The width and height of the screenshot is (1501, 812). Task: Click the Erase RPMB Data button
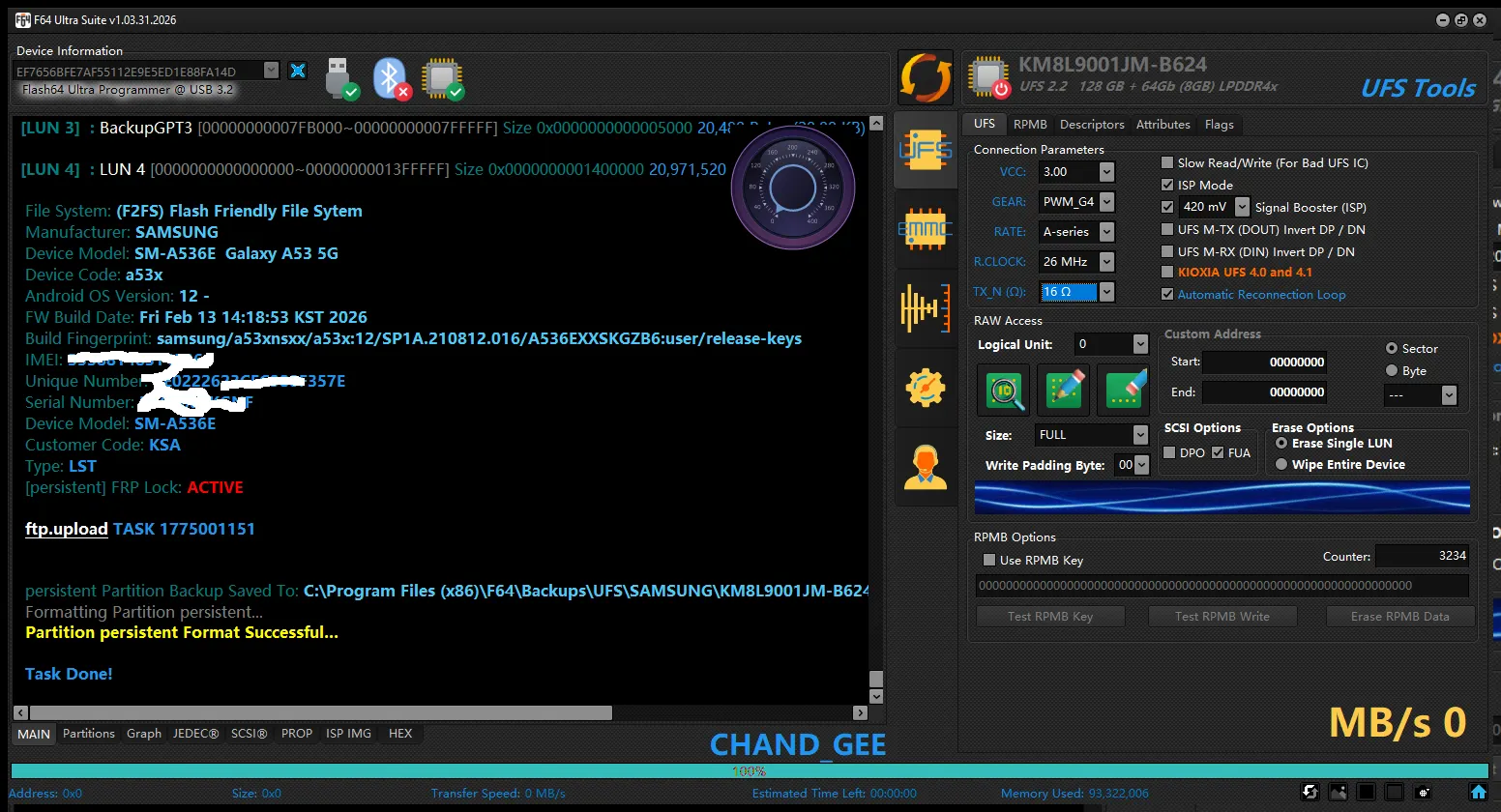(1399, 617)
